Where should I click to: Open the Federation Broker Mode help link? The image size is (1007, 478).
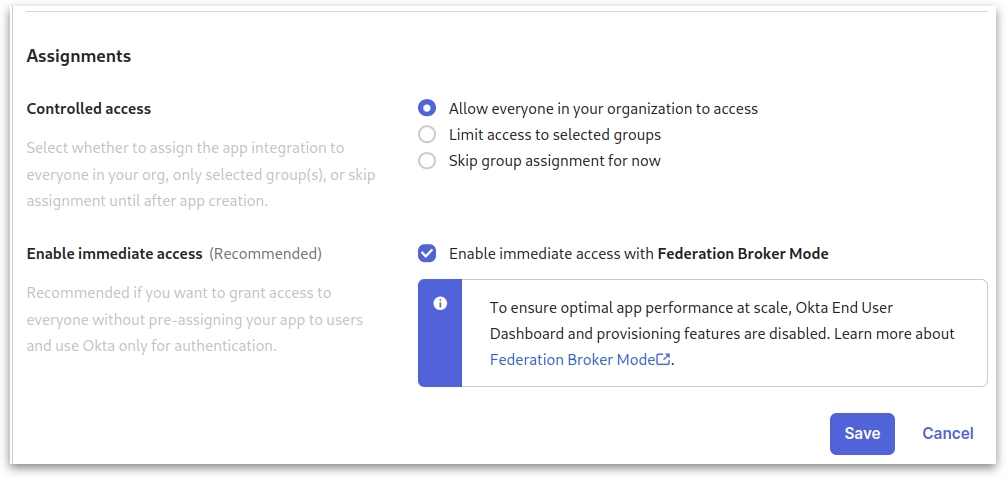pyautogui.click(x=572, y=360)
